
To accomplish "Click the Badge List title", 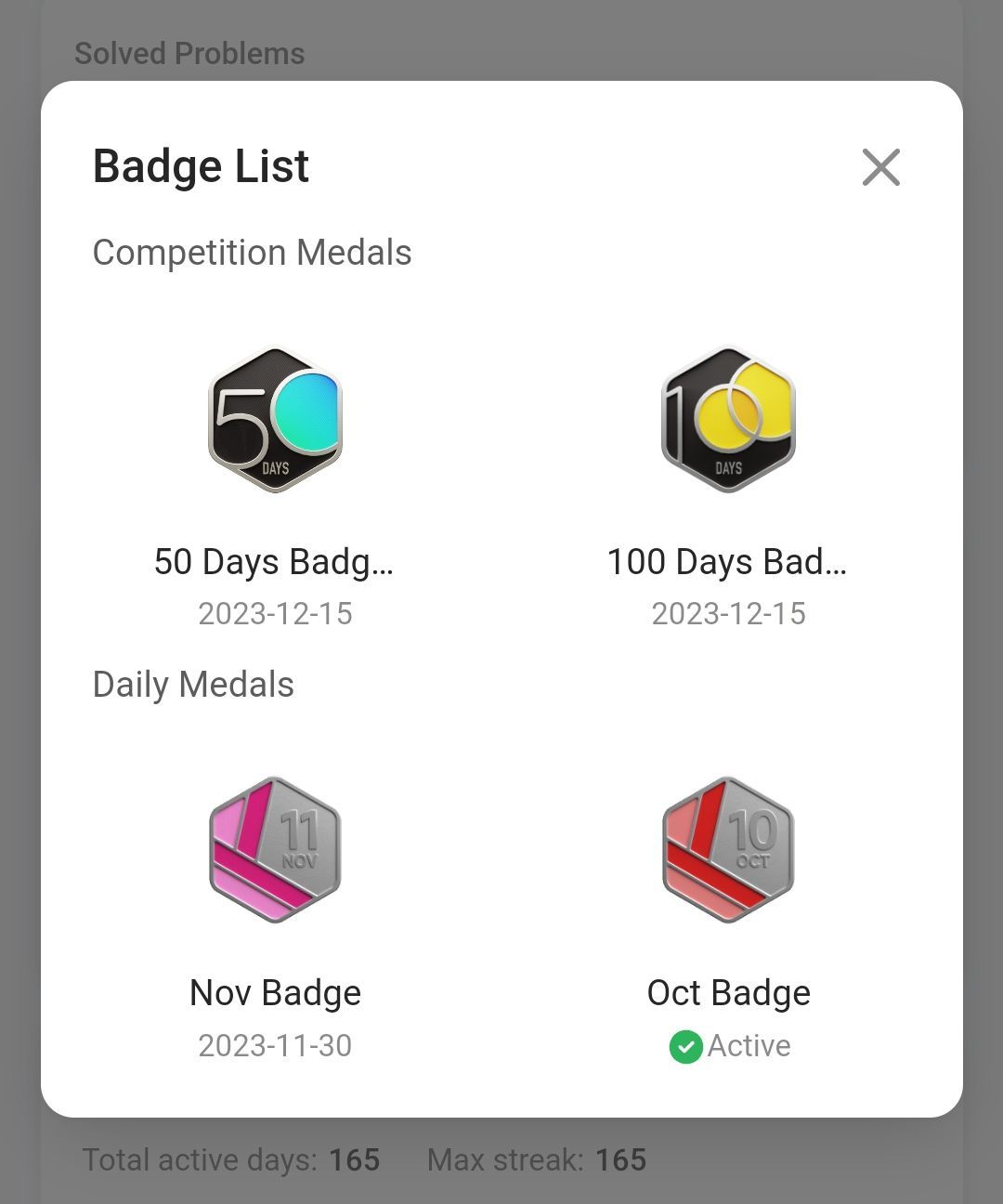I will click(201, 167).
